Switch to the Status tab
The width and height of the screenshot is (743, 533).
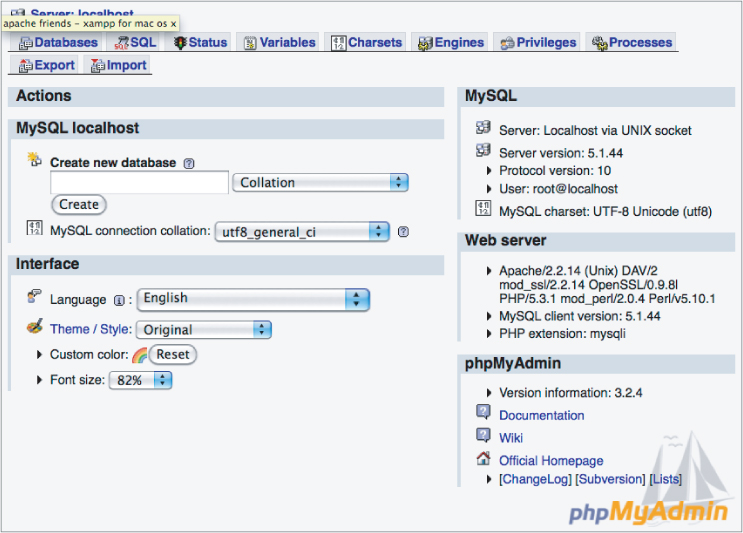coord(200,43)
